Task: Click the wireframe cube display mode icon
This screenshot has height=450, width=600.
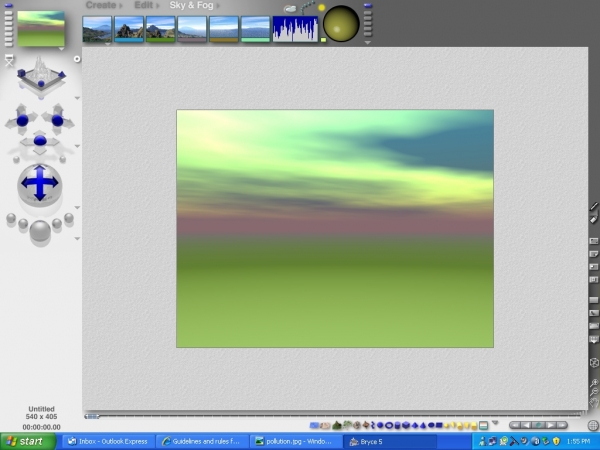Action: pyautogui.click(x=594, y=363)
